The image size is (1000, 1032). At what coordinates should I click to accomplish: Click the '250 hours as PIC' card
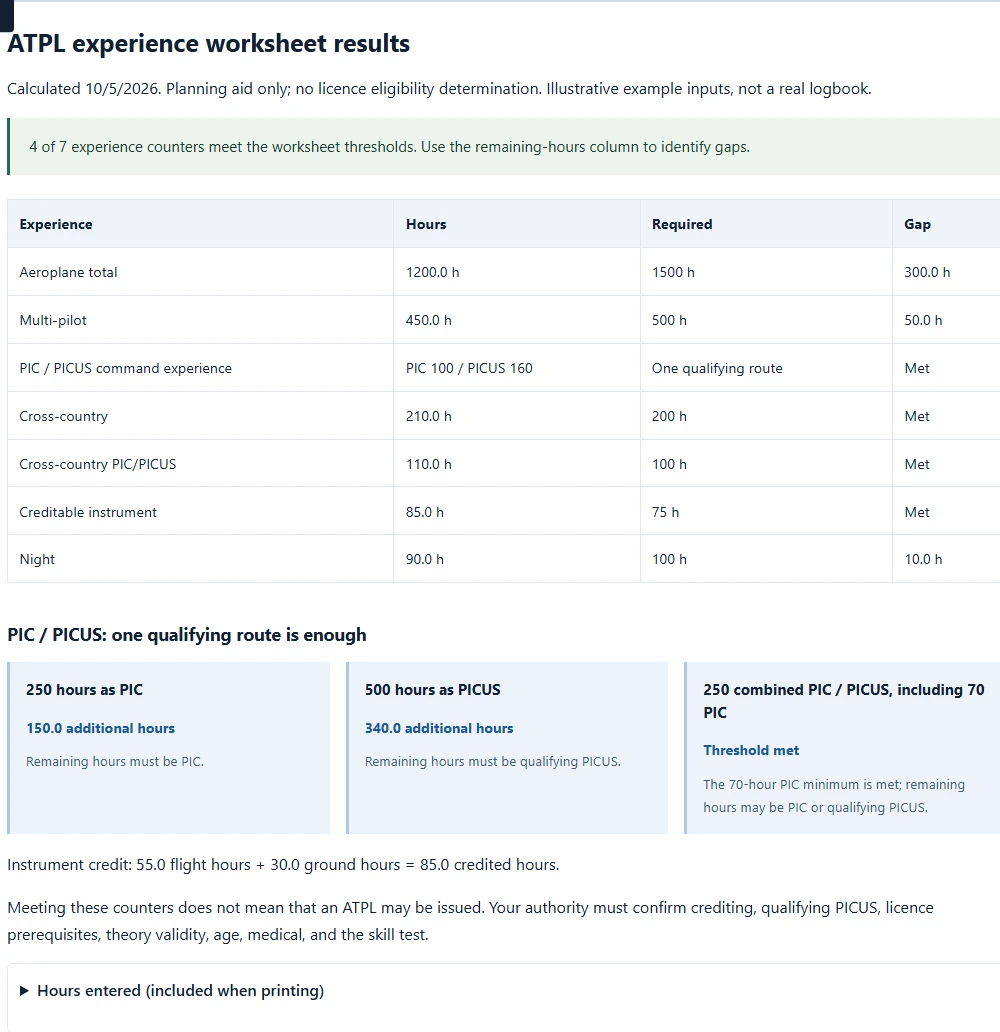tap(169, 748)
